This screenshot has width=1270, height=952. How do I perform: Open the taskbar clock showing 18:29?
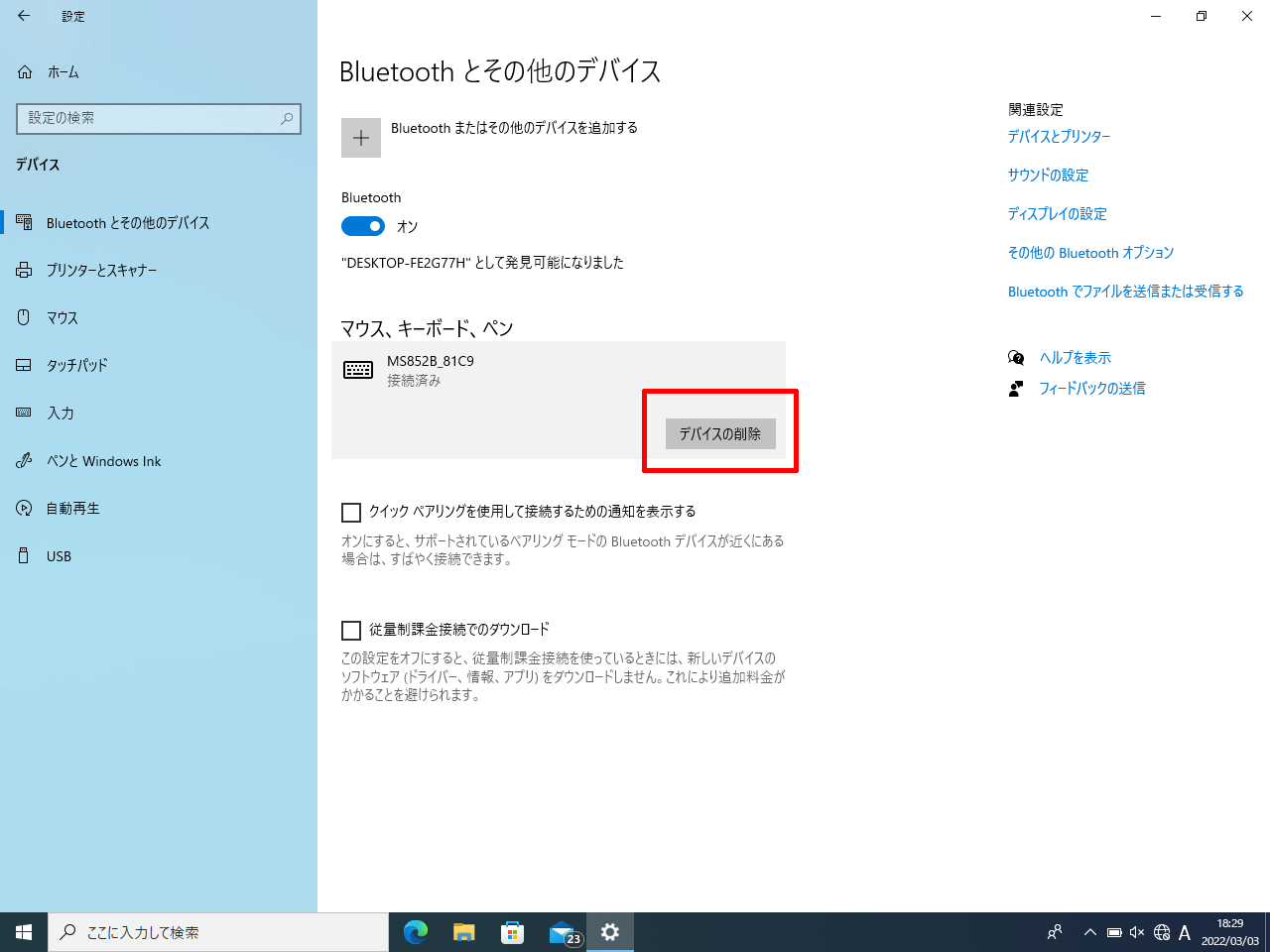pyautogui.click(x=1230, y=932)
